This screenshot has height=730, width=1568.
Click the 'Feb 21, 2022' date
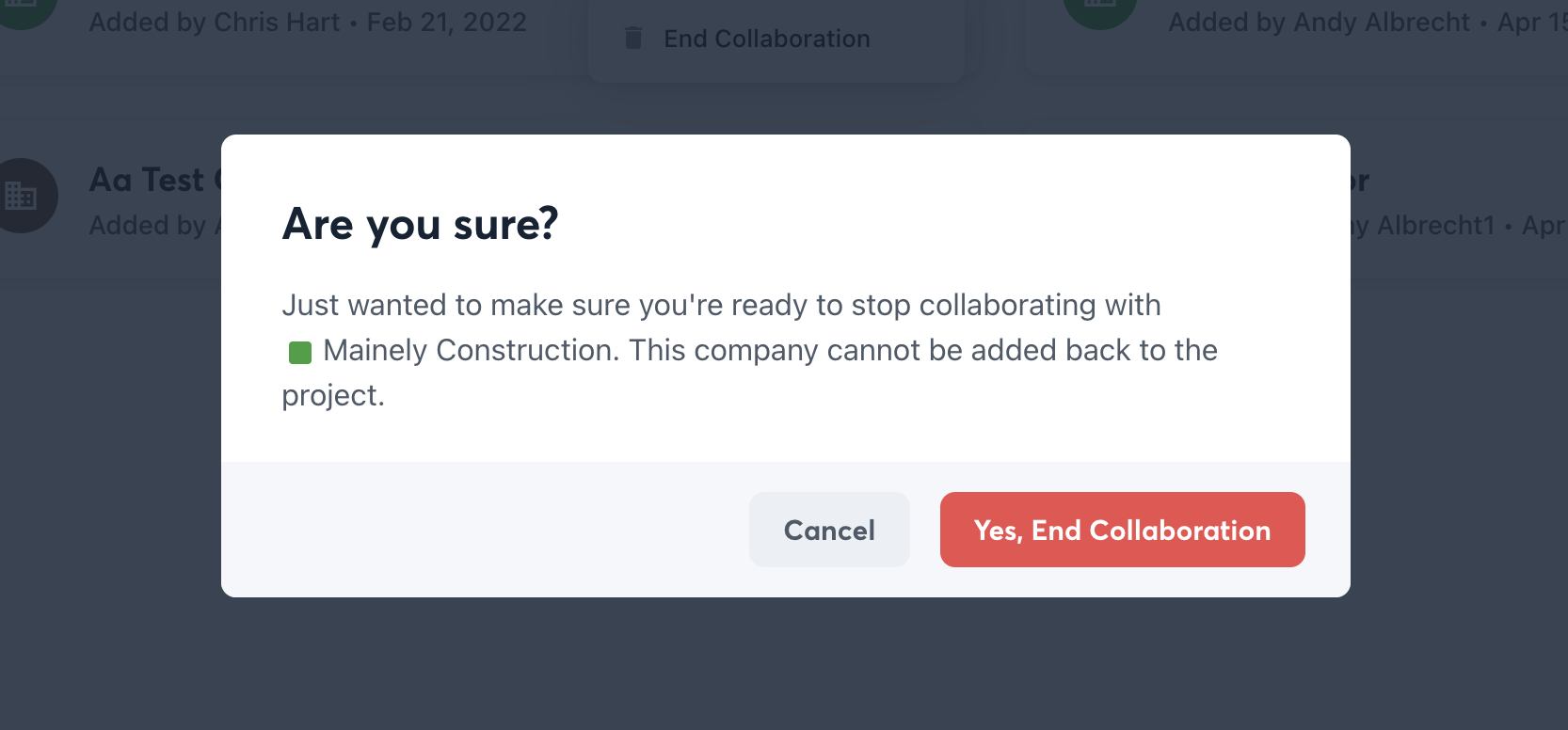pyautogui.click(x=446, y=23)
